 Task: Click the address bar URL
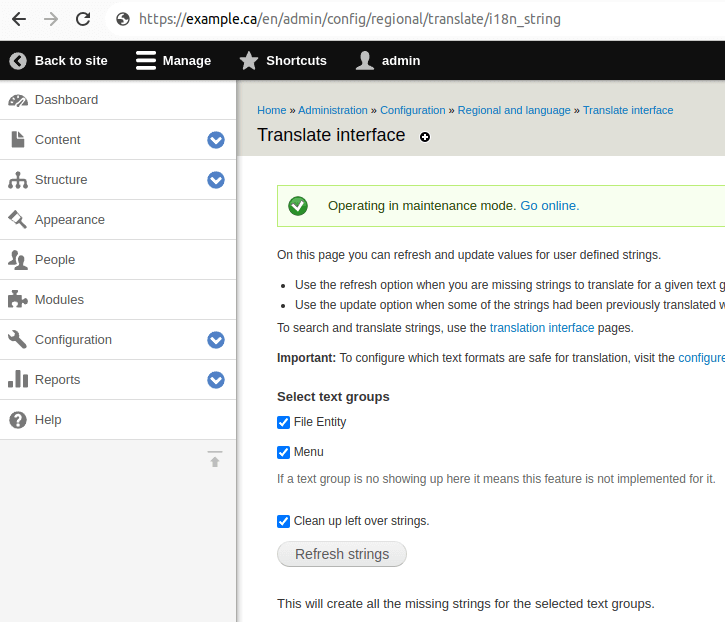tap(350, 19)
